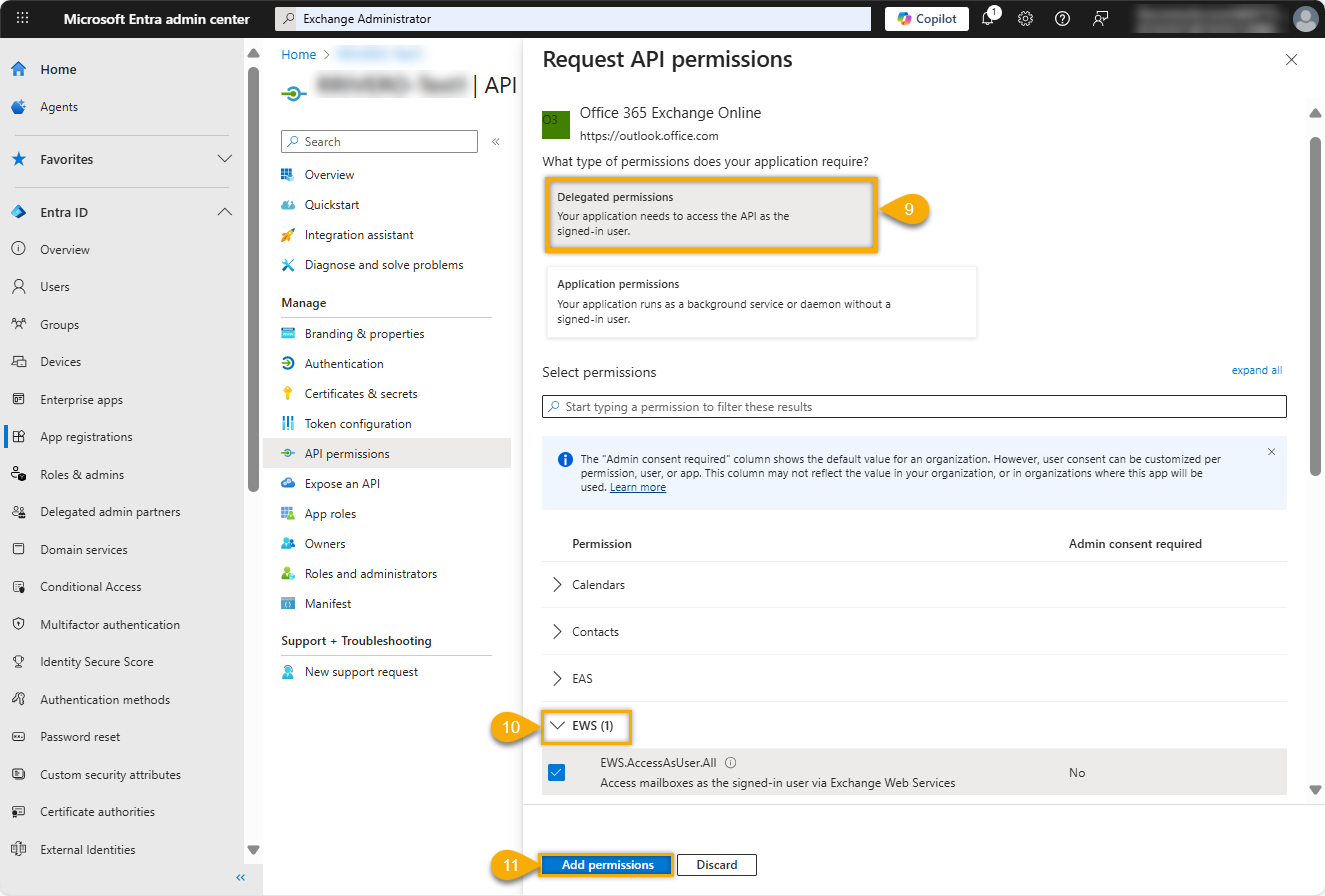The height and width of the screenshot is (896, 1325).
Task: Go to Enterprise apps in sidebar
Action: (x=81, y=400)
